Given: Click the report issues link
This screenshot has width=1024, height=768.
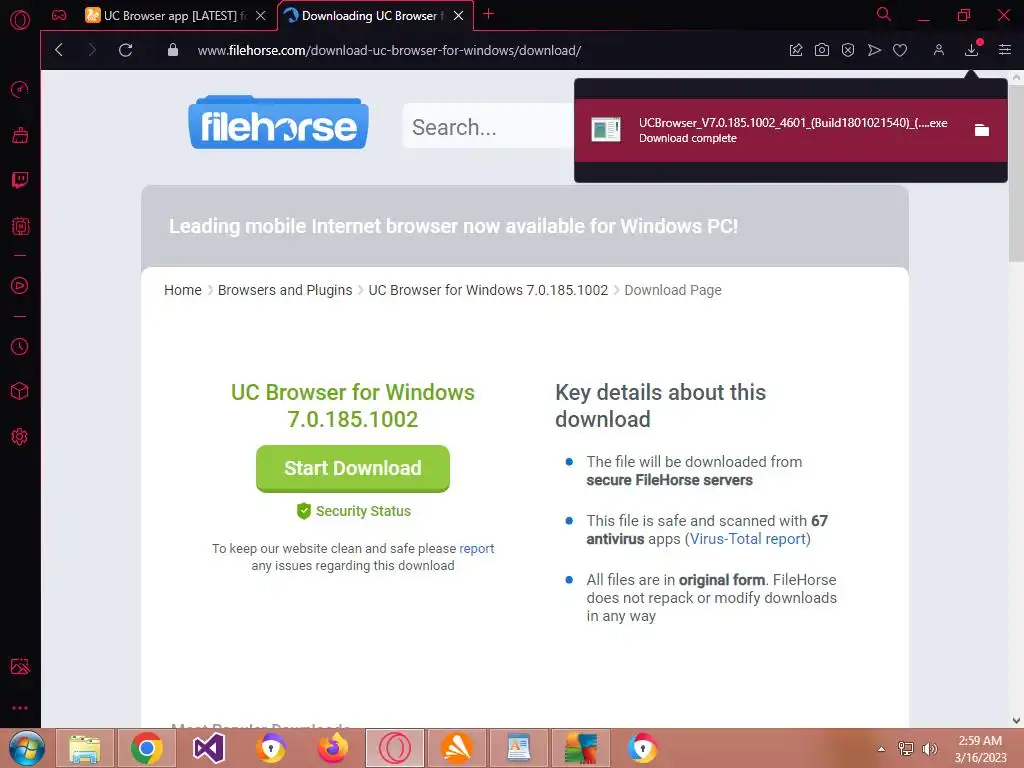Looking at the screenshot, I should tap(477, 549).
